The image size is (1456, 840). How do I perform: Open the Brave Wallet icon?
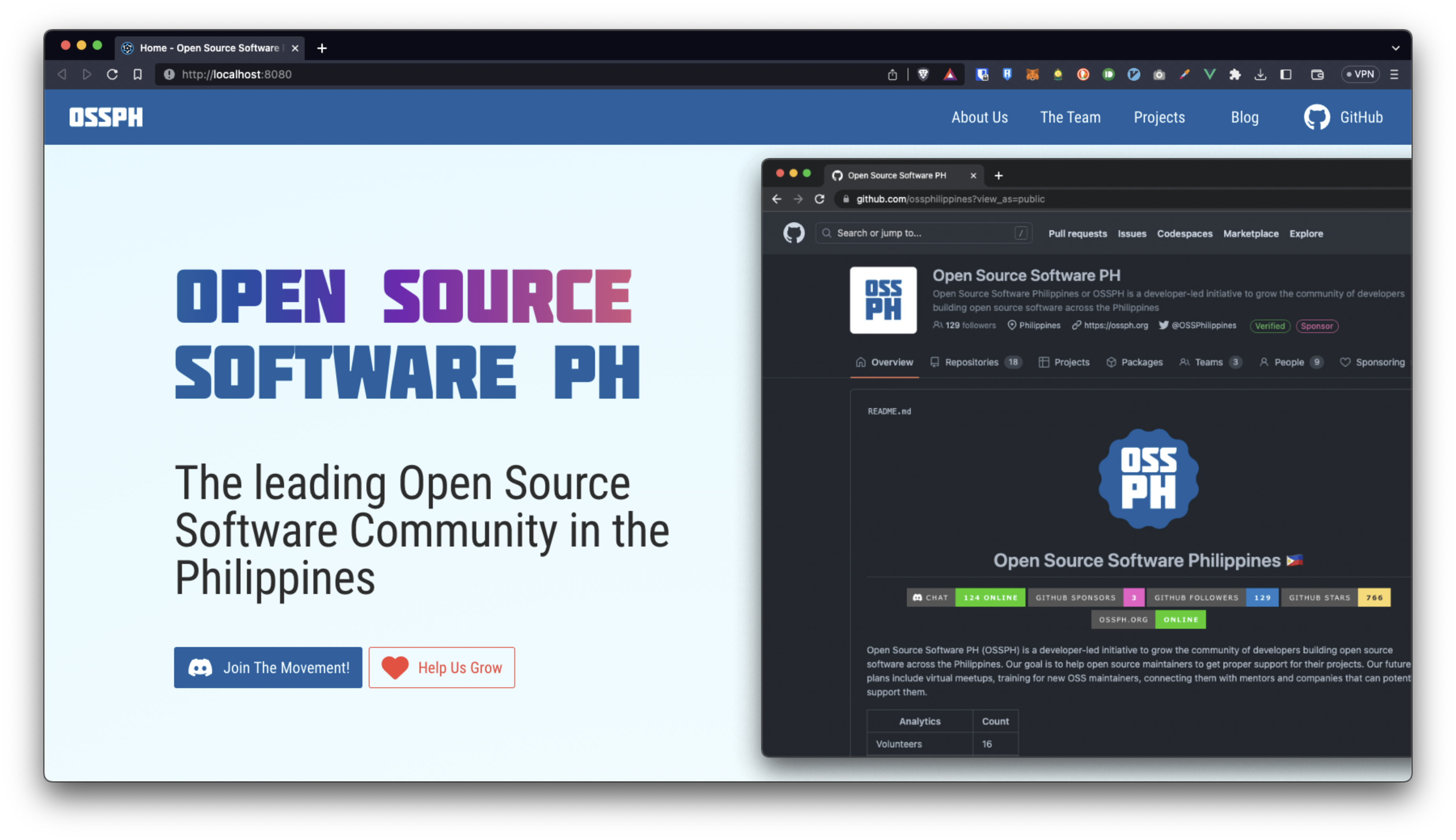click(1317, 74)
